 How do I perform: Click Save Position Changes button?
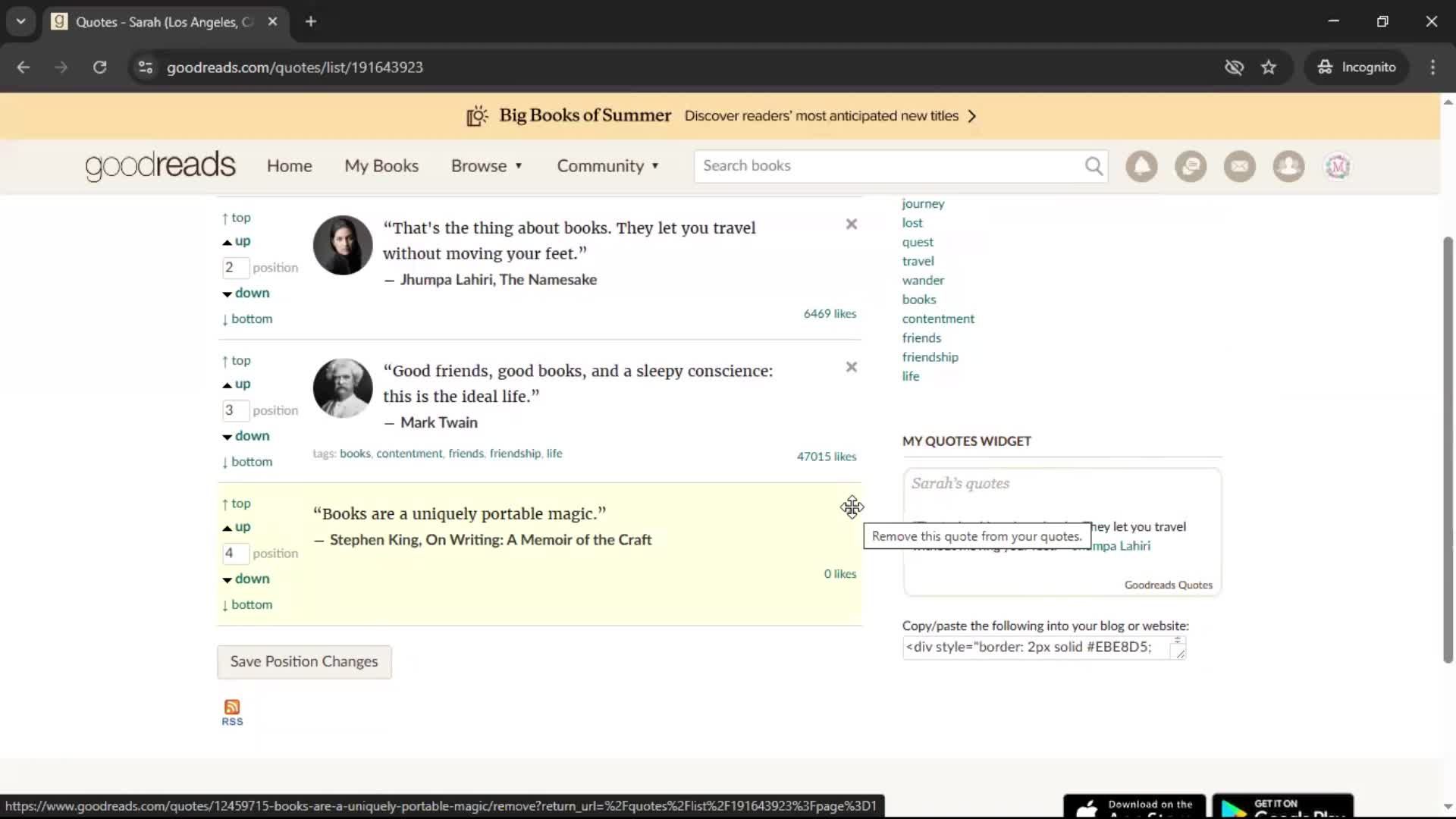tap(304, 662)
